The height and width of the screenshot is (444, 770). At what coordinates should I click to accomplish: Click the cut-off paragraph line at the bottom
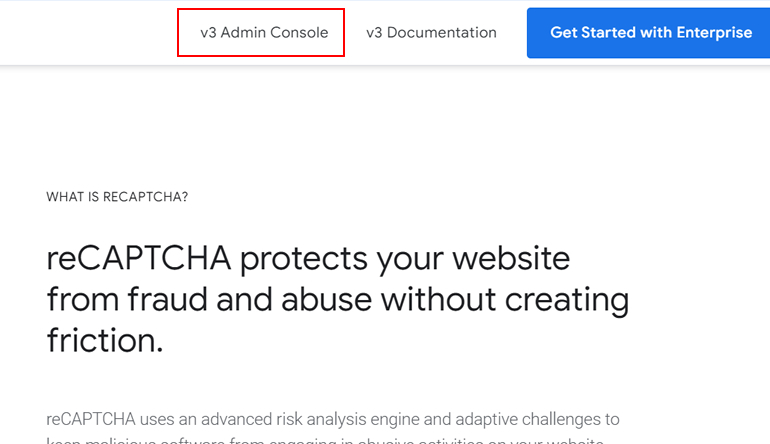click(x=325, y=440)
